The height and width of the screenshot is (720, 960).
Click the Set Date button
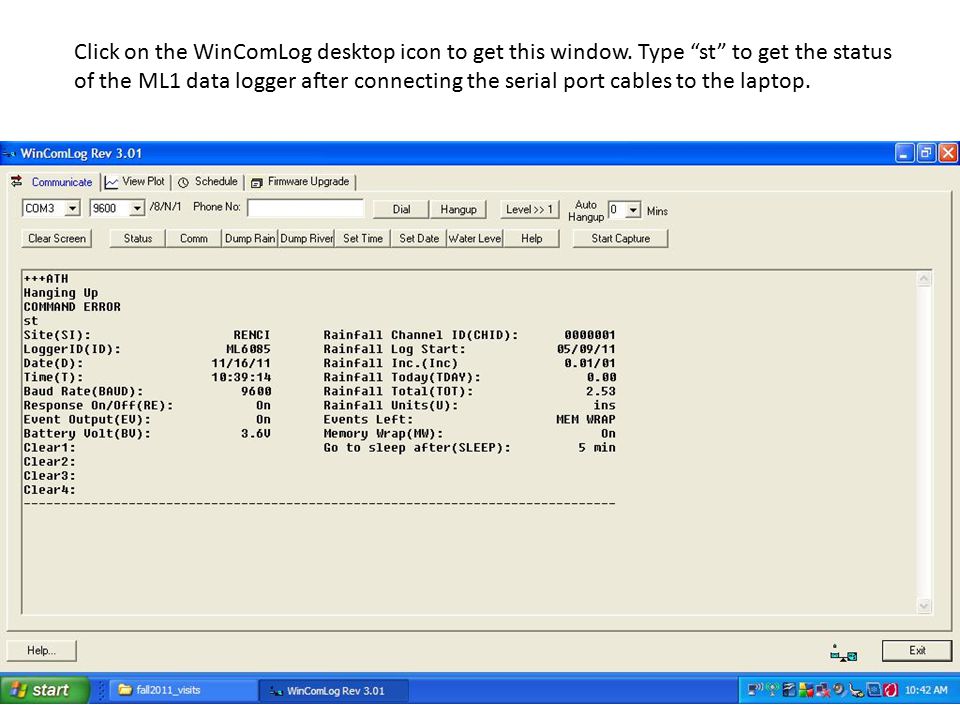419,239
